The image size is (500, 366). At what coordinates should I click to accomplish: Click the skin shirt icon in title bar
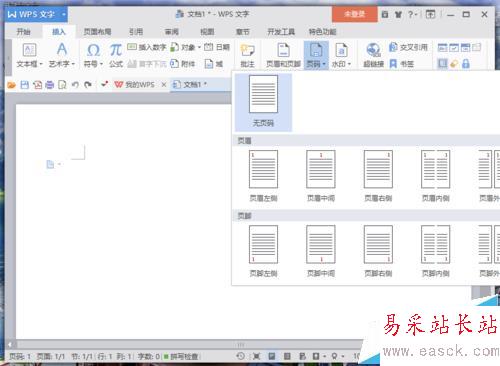[x=398, y=14]
